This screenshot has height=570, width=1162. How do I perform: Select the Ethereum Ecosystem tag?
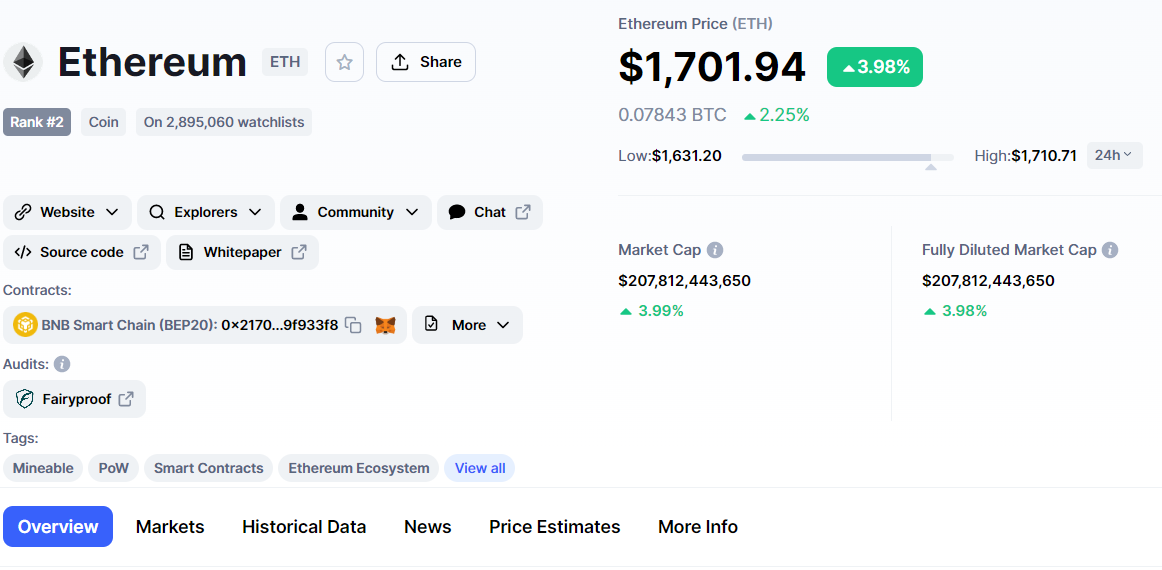[359, 468]
